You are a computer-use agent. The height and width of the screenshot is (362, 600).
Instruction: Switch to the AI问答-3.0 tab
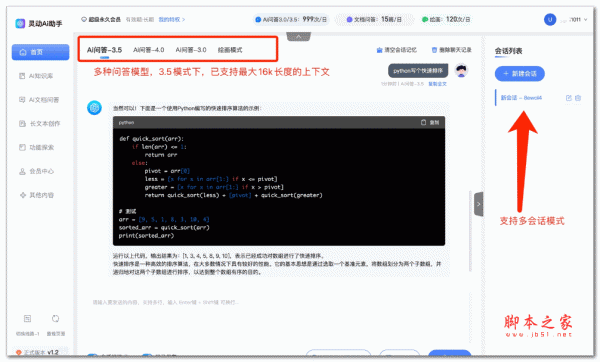tap(191, 50)
